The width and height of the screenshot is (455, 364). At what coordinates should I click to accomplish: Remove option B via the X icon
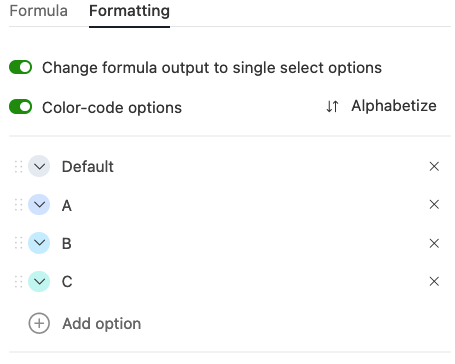(x=434, y=243)
